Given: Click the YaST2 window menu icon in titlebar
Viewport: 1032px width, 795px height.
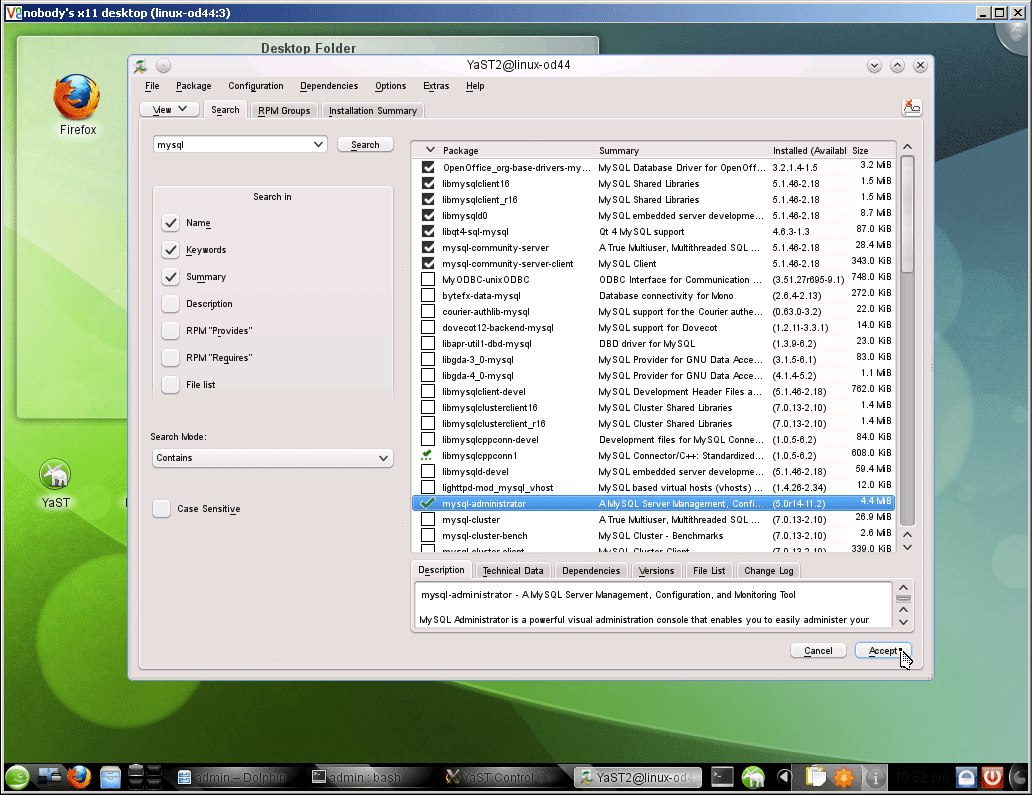Looking at the screenshot, I should pos(140,66).
